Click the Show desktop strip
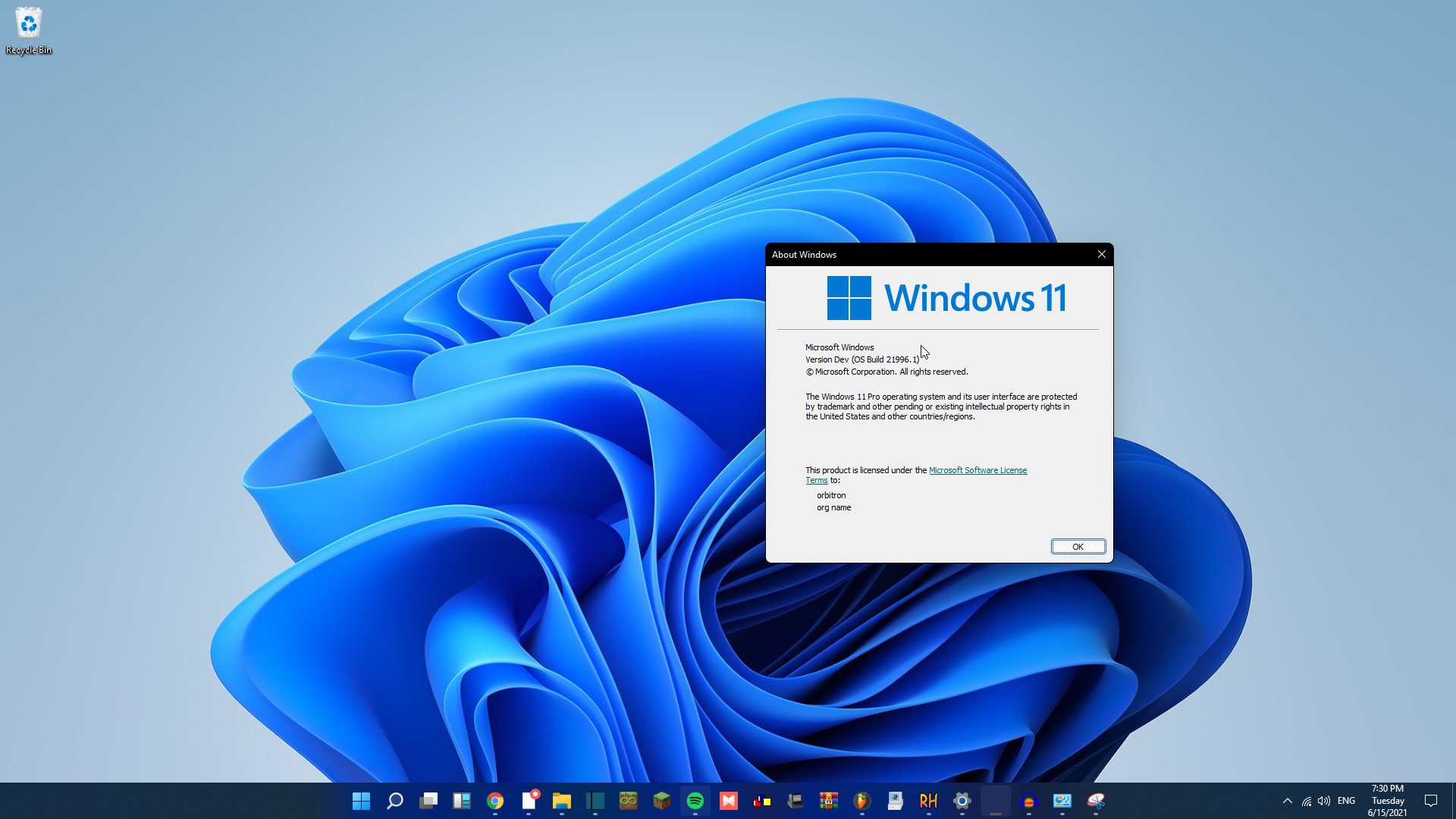Viewport: 1456px width, 819px height. point(1453,801)
